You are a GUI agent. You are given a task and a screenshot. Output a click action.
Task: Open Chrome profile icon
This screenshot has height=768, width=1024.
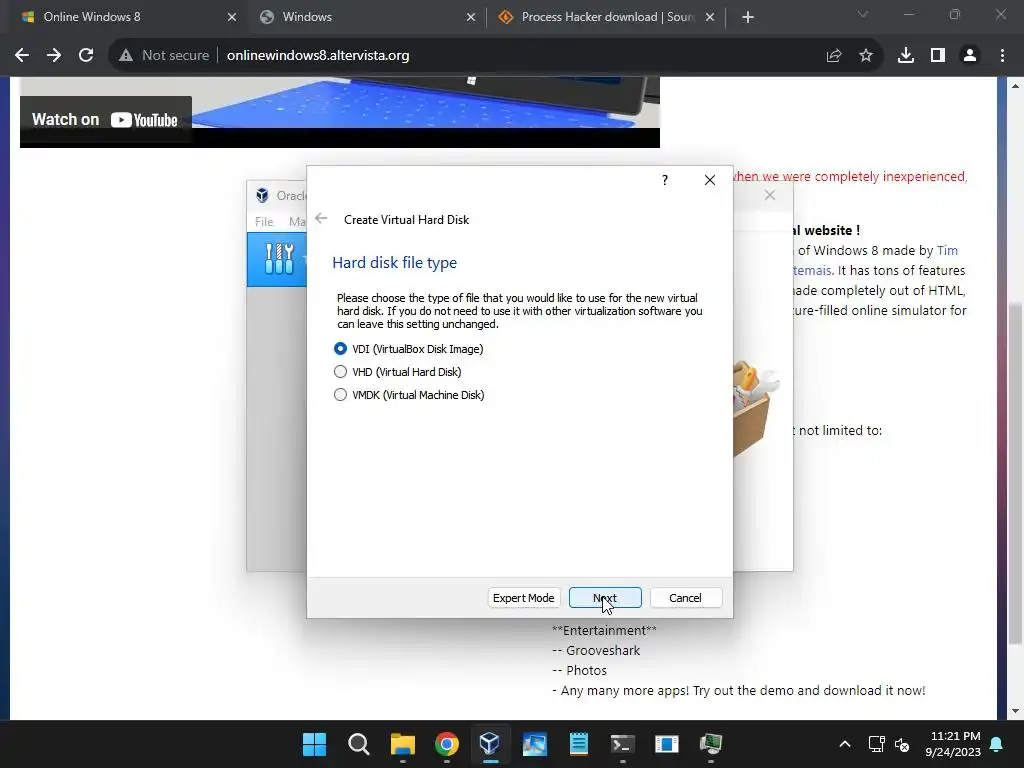click(x=970, y=56)
